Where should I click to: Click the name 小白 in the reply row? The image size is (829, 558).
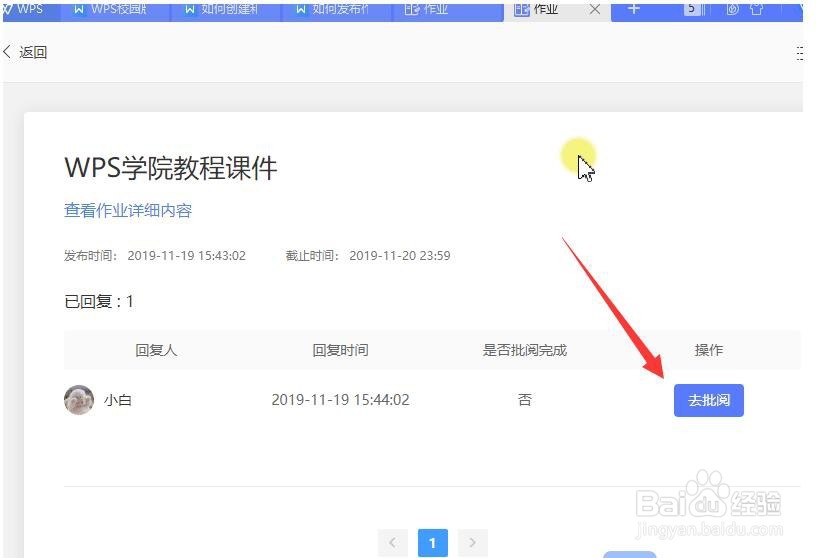(x=117, y=400)
